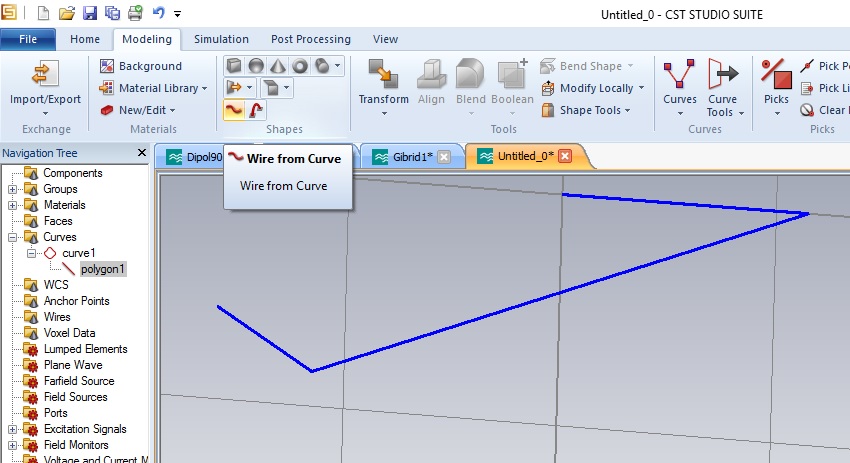Close the Gibrid1* document tab
The image size is (850, 463).
click(444, 157)
